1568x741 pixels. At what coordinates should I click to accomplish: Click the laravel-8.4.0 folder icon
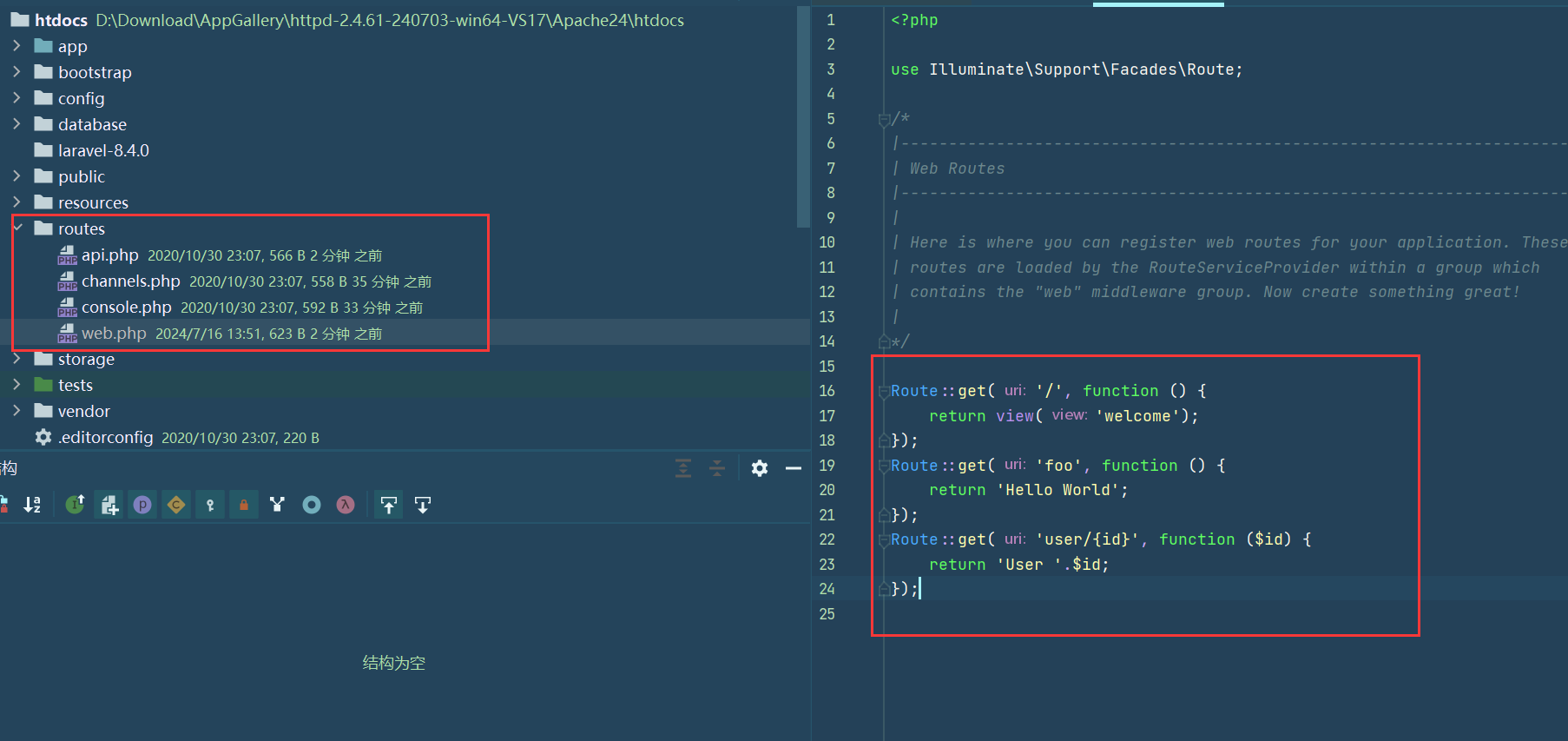coord(43,149)
